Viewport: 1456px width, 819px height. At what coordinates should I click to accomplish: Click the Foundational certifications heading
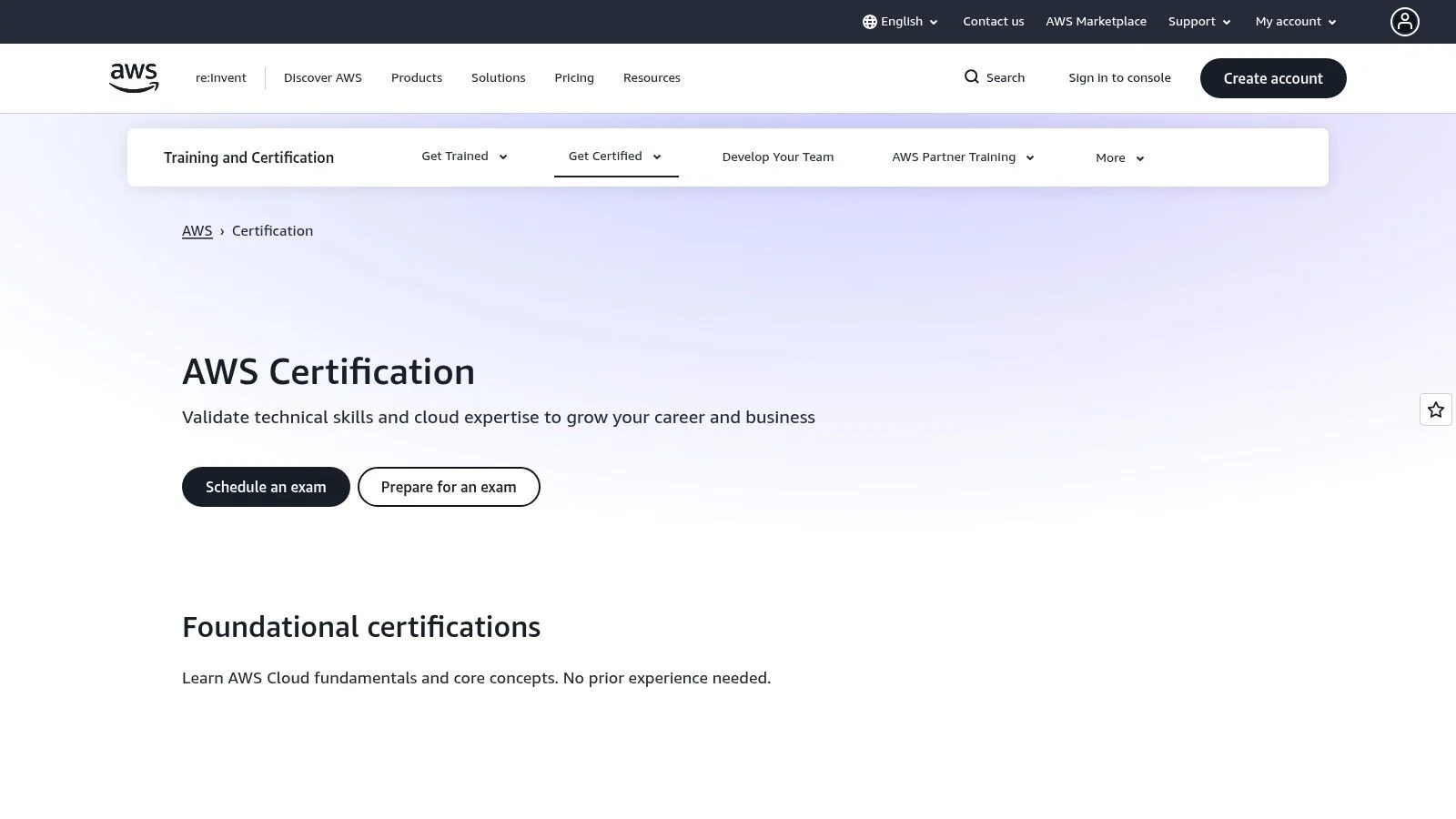click(x=361, y=627)
